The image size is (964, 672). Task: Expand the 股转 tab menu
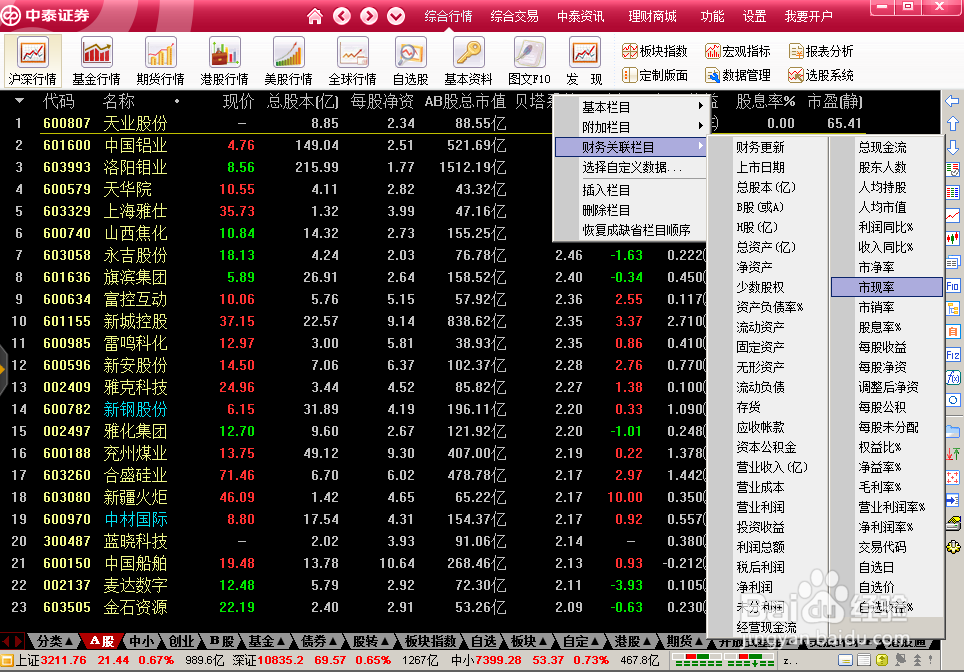coord(371,641)
